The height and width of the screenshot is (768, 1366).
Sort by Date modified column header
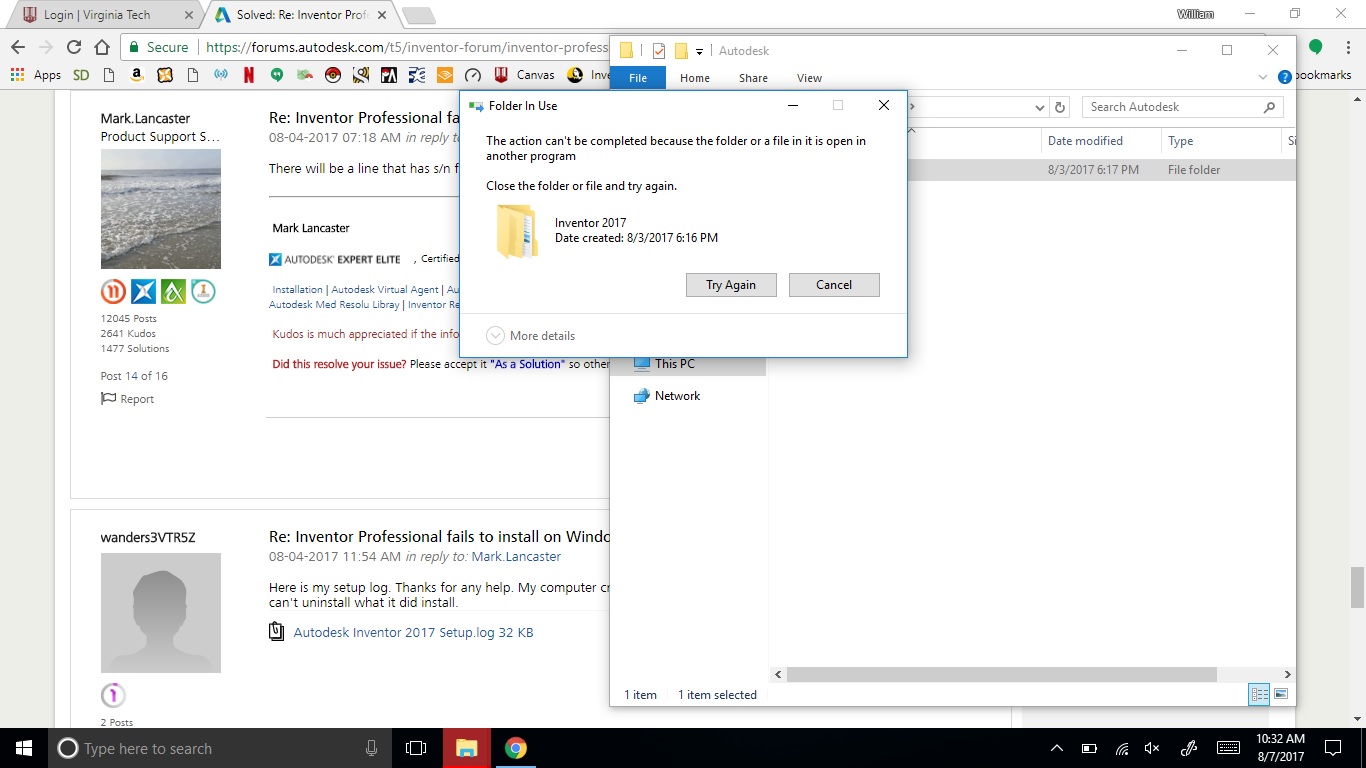pyautogui.click(x=1100, y=141)
